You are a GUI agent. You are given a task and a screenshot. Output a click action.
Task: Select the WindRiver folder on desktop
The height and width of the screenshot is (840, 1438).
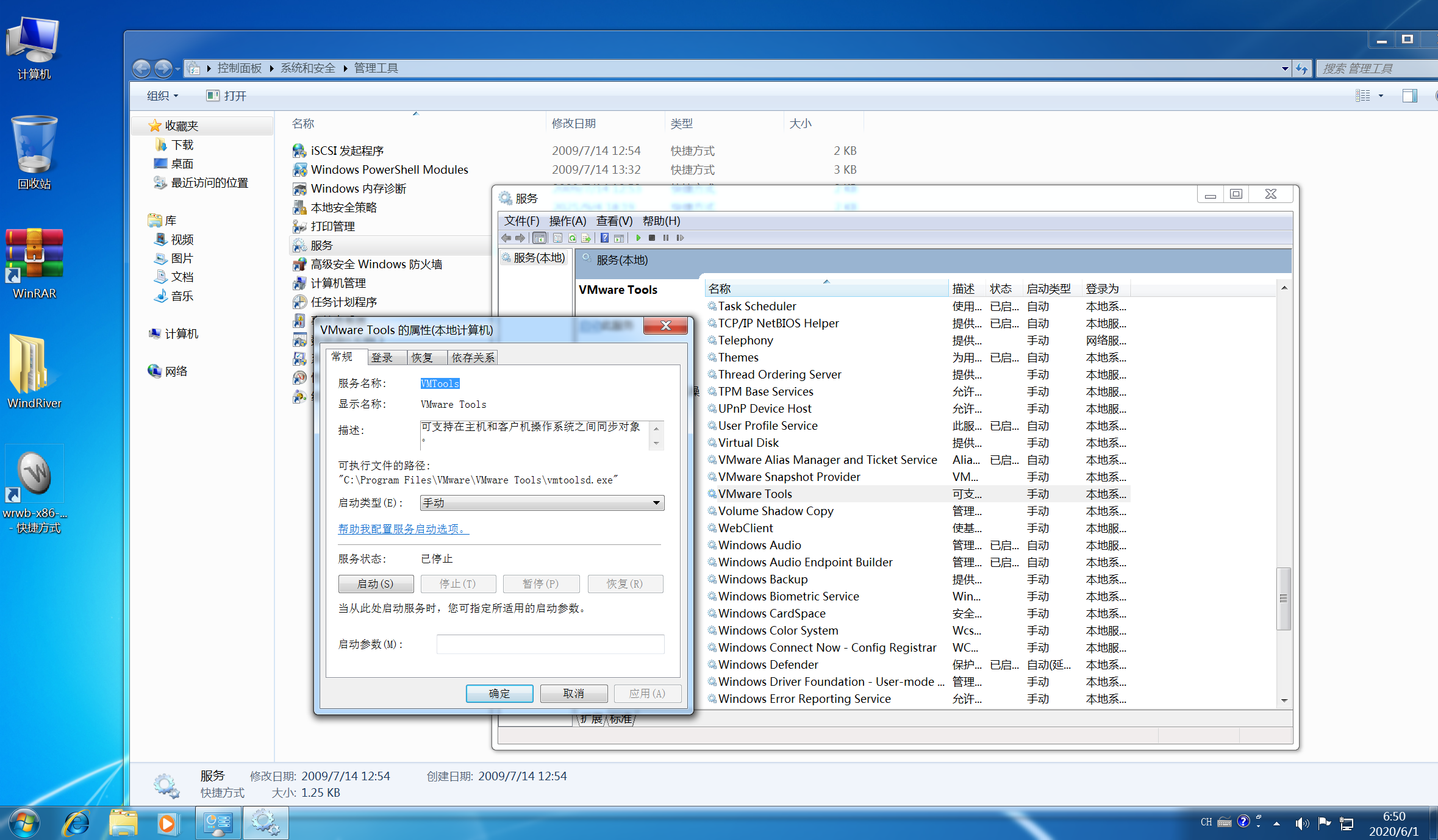click(34, 372)
